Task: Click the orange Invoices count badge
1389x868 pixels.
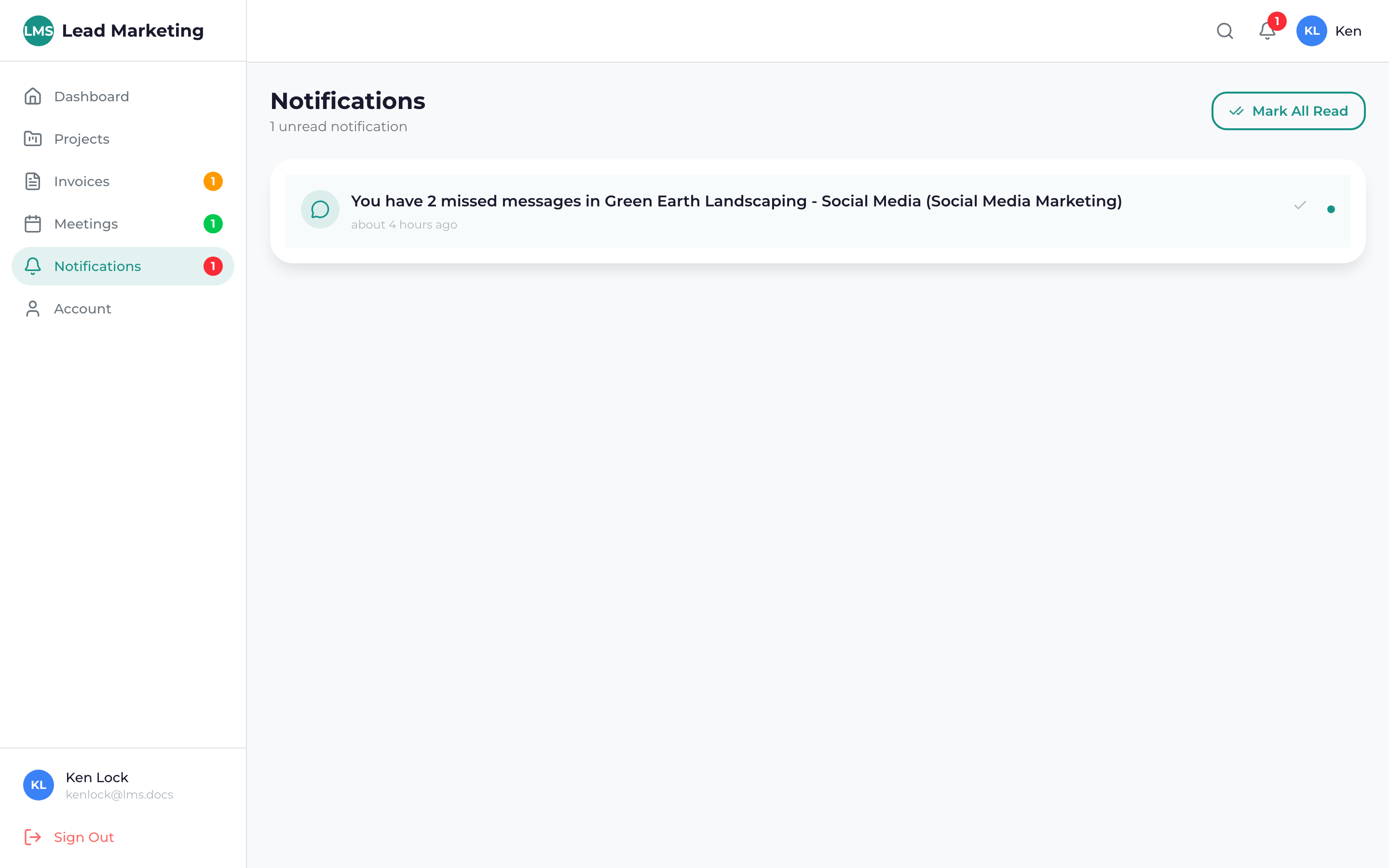Action: coord(213,181)
